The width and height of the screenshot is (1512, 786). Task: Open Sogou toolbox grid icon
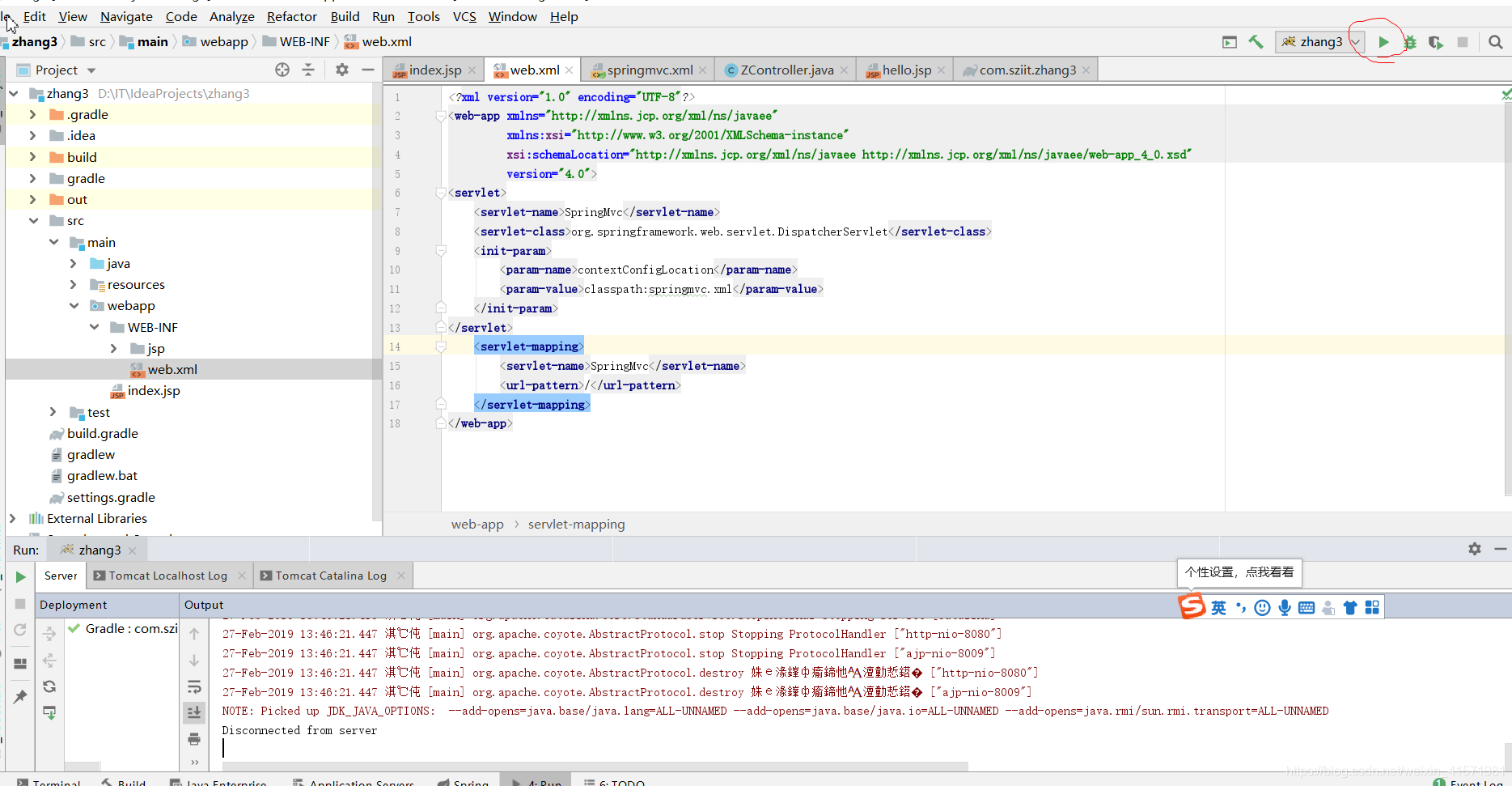(1372, 608)
